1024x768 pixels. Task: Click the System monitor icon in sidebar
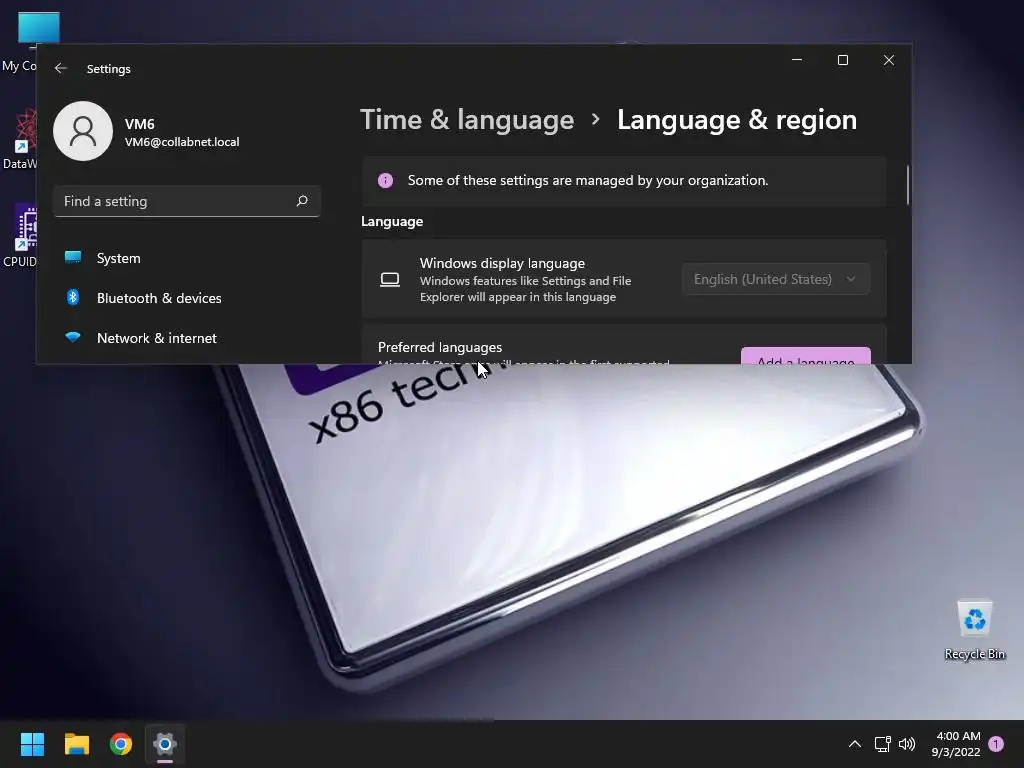click(73, 257)
